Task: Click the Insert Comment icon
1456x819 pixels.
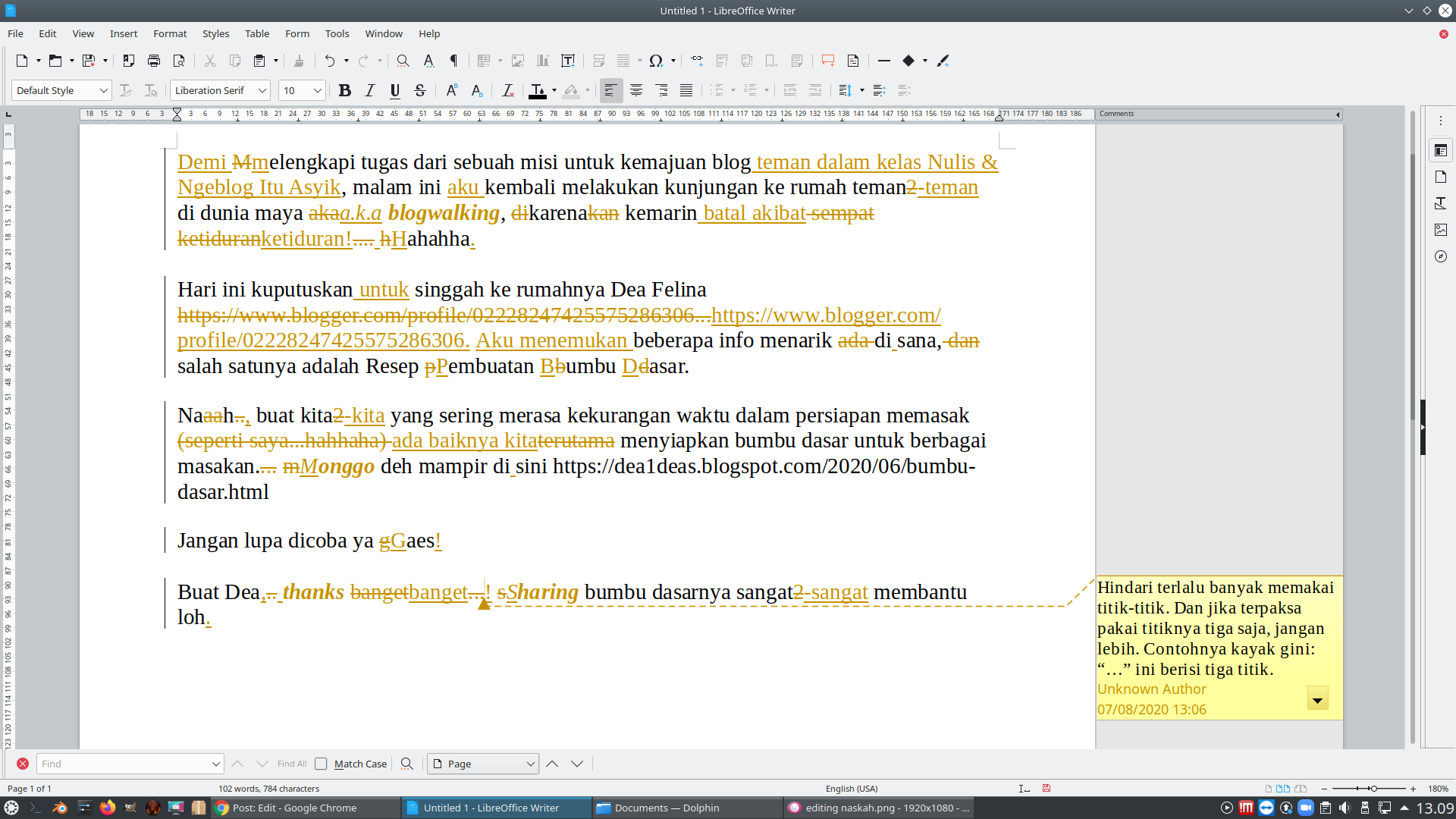Action: tap(827, 61)
